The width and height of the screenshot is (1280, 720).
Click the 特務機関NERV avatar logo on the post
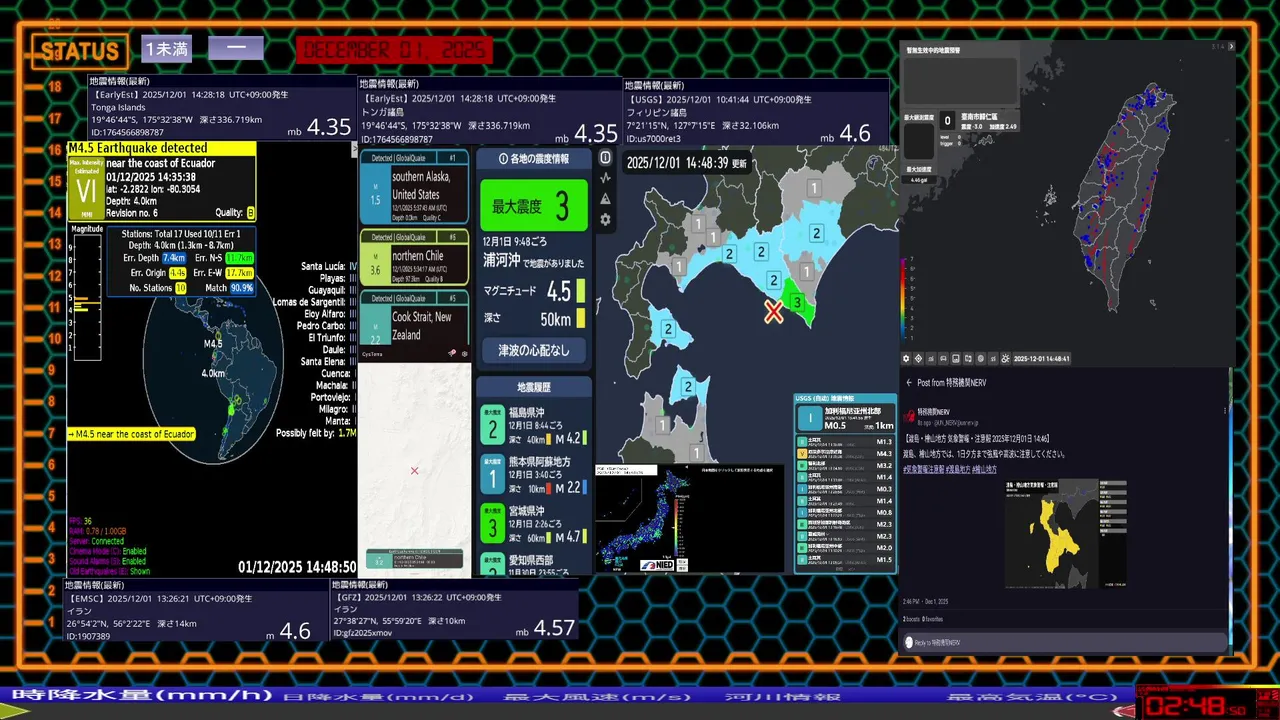(907, 414)
